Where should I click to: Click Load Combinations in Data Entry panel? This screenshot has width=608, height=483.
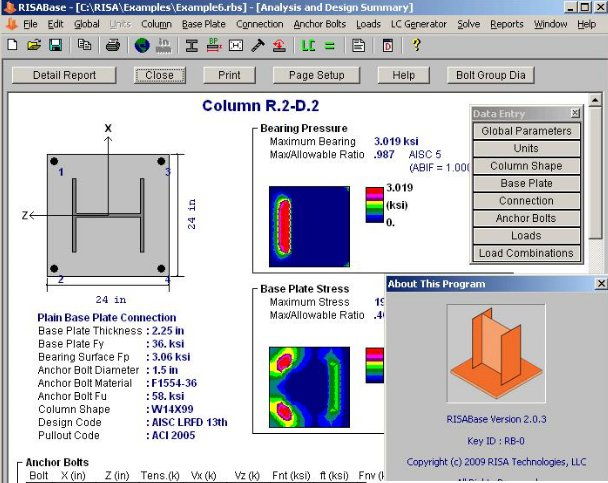coord(526,253)
